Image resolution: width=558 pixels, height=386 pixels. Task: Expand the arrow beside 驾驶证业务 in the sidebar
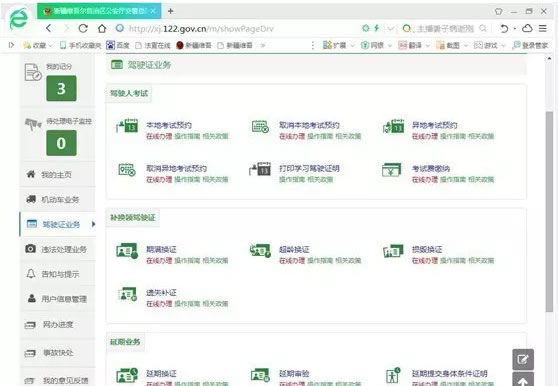[93, 224]
